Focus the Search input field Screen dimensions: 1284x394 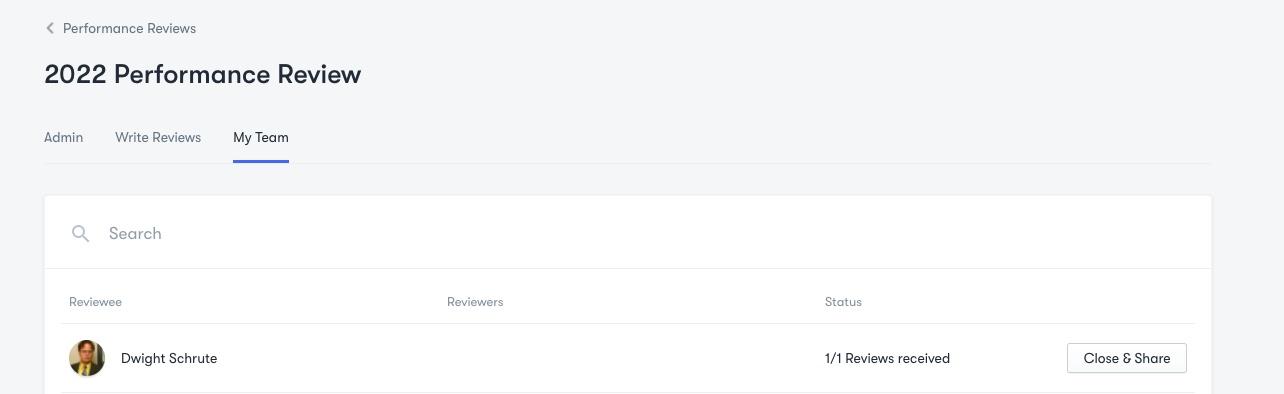click(640, 233)
